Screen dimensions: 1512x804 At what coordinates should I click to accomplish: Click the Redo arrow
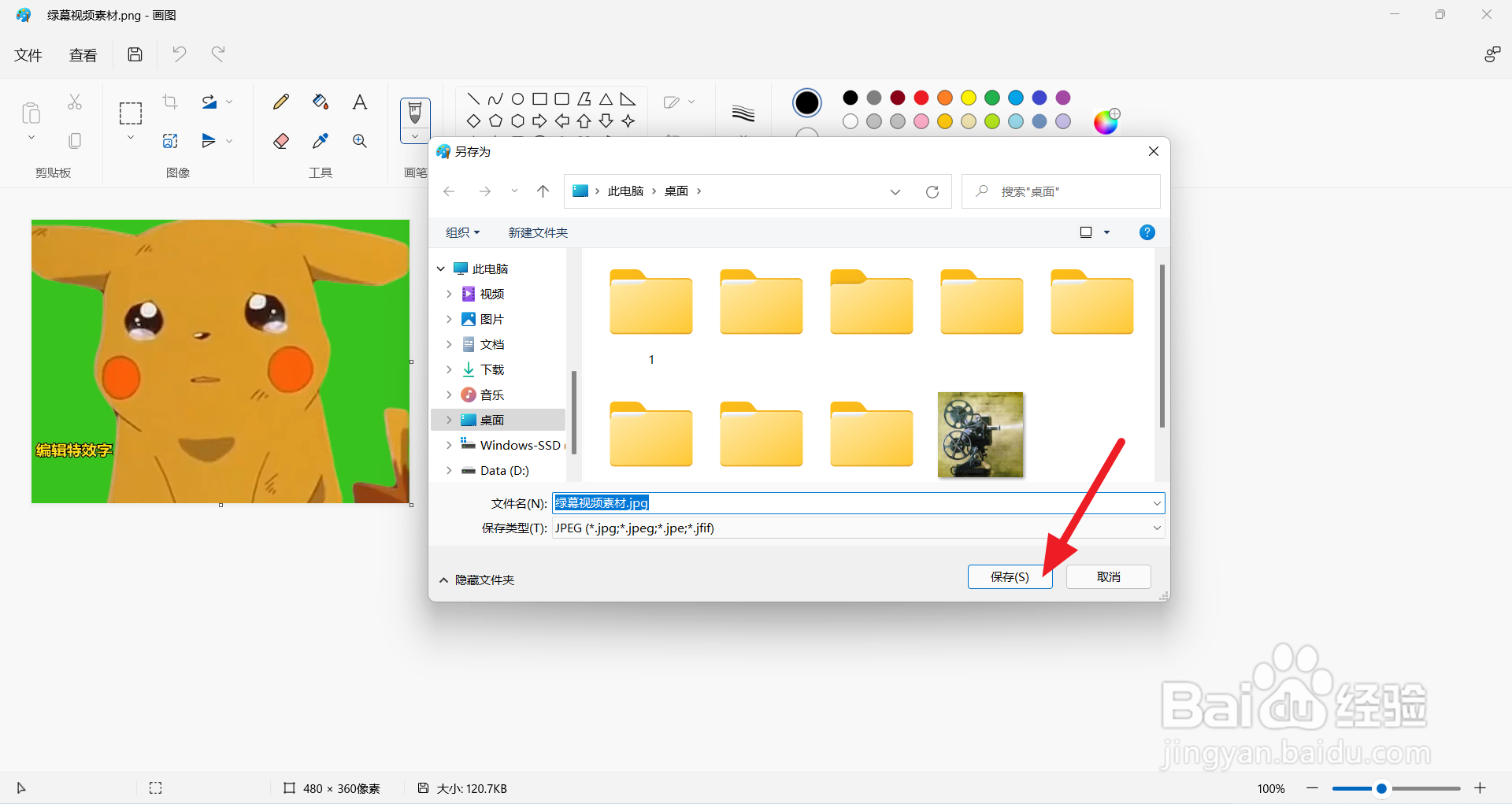point(218,54)
